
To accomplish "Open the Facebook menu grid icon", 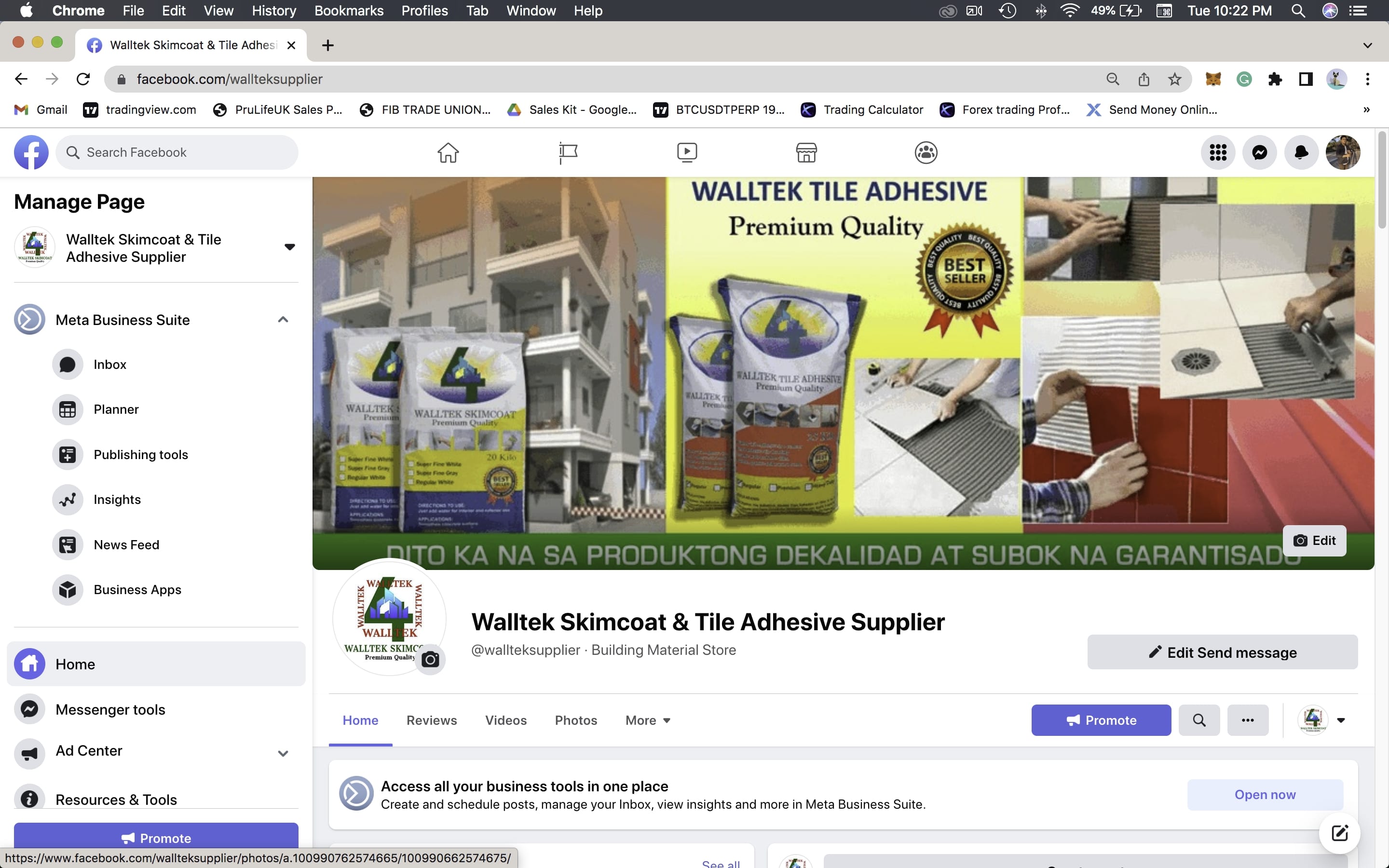I will click(x=1217, y=152).
